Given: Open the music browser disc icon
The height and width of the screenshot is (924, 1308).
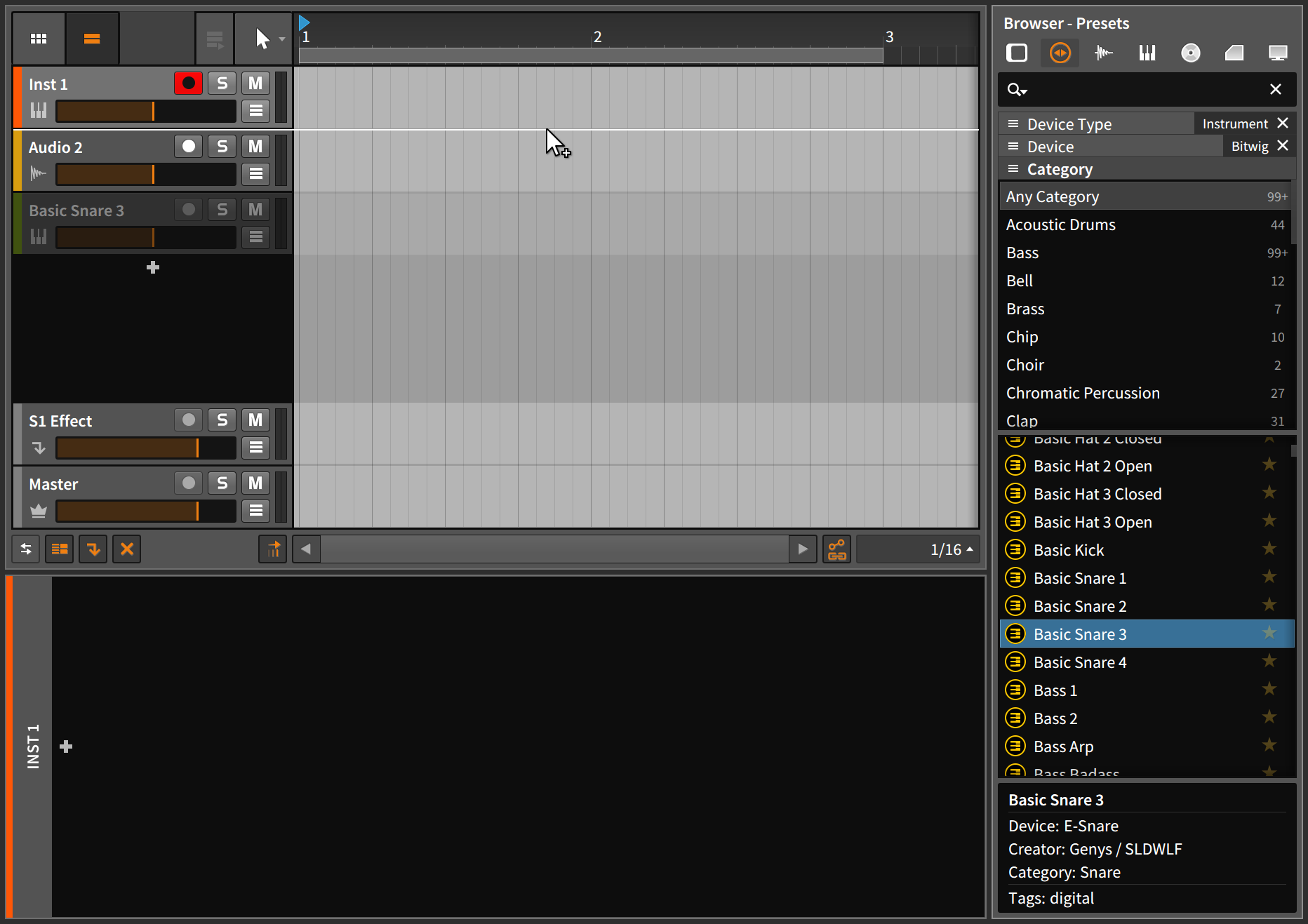Looking at the screenshot, I should click(x=1190, y=53).
